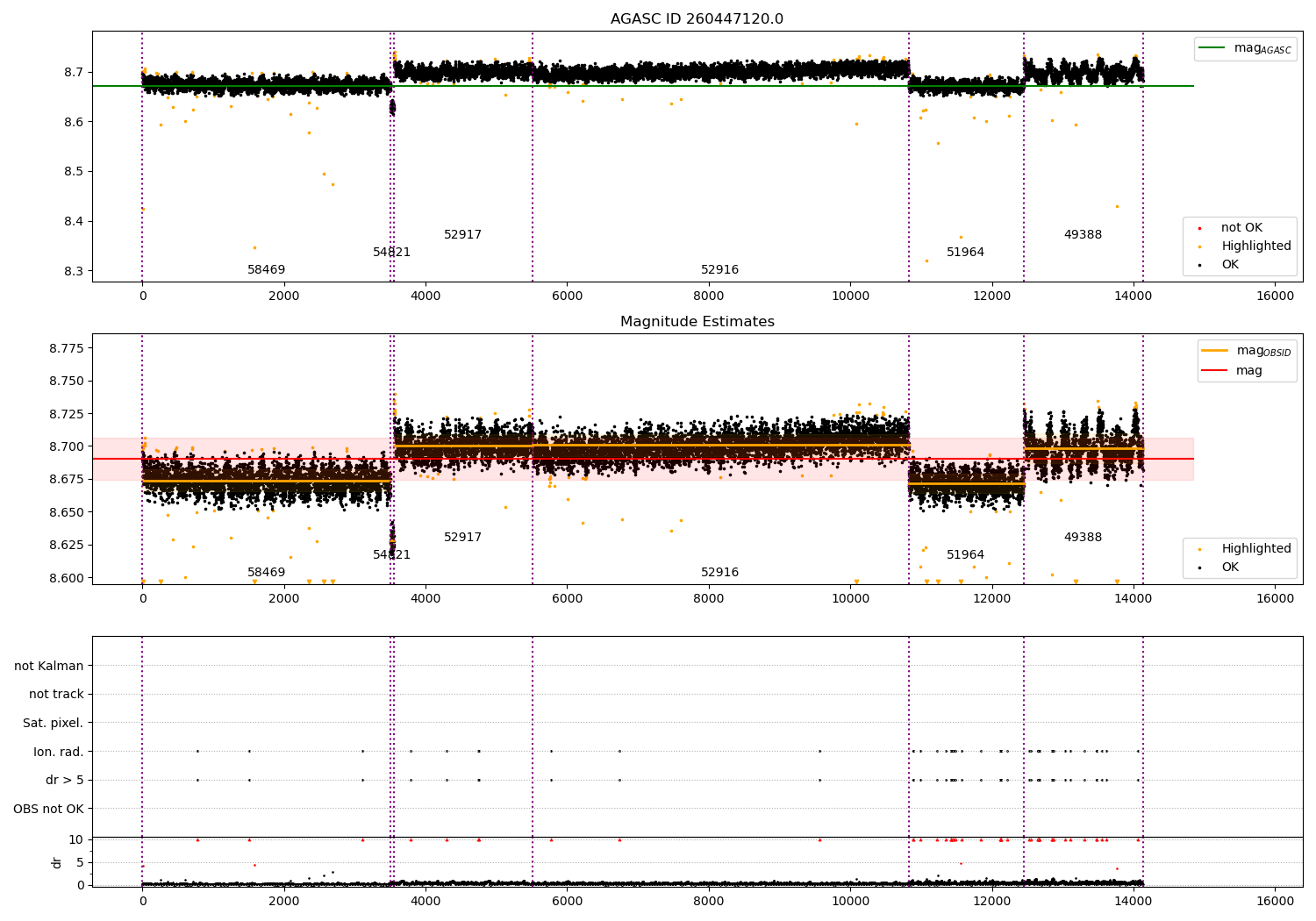Click the 8.600 tick on the middle plot y-axis
The width and height of the screenshot is (1316, 921).
click(67, 578)
